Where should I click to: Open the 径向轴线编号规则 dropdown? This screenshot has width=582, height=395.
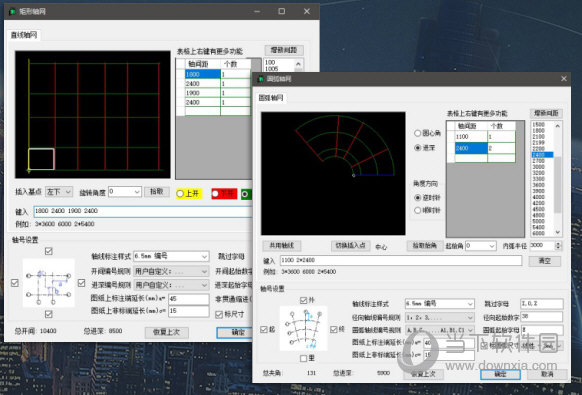coord(439,317)
